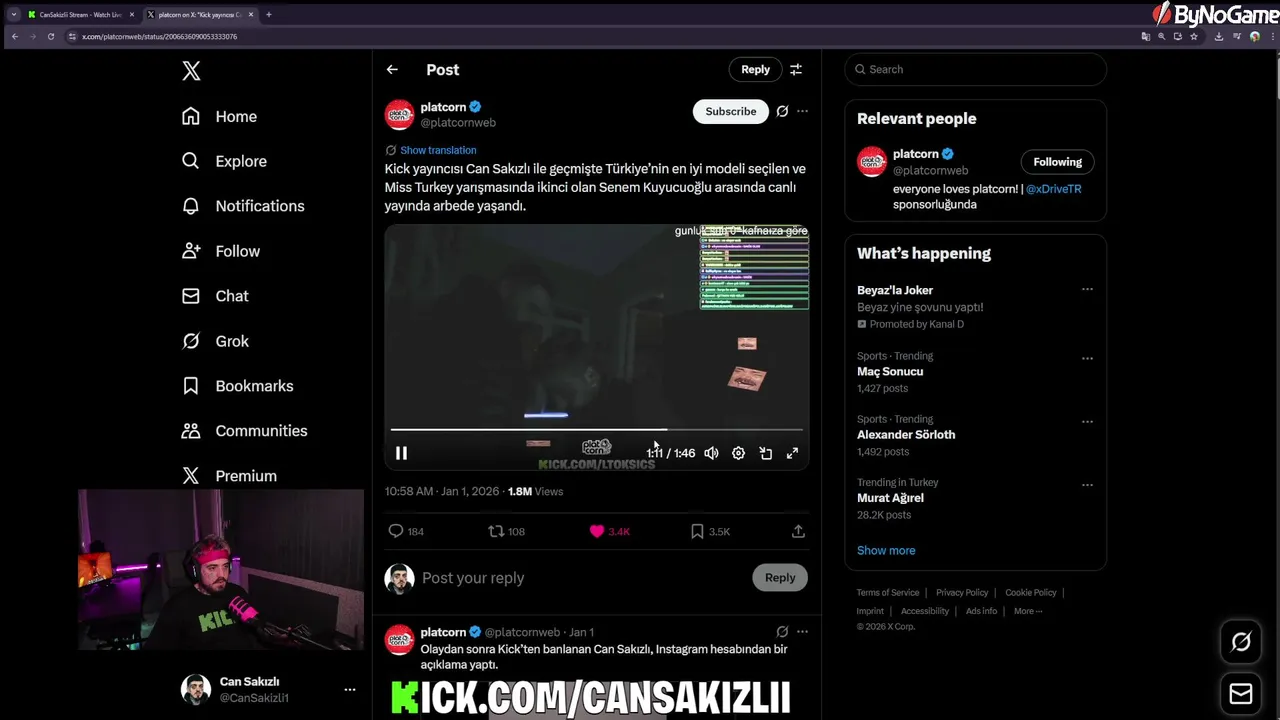Open Chat from the sidebar

(x=215, y=296)
